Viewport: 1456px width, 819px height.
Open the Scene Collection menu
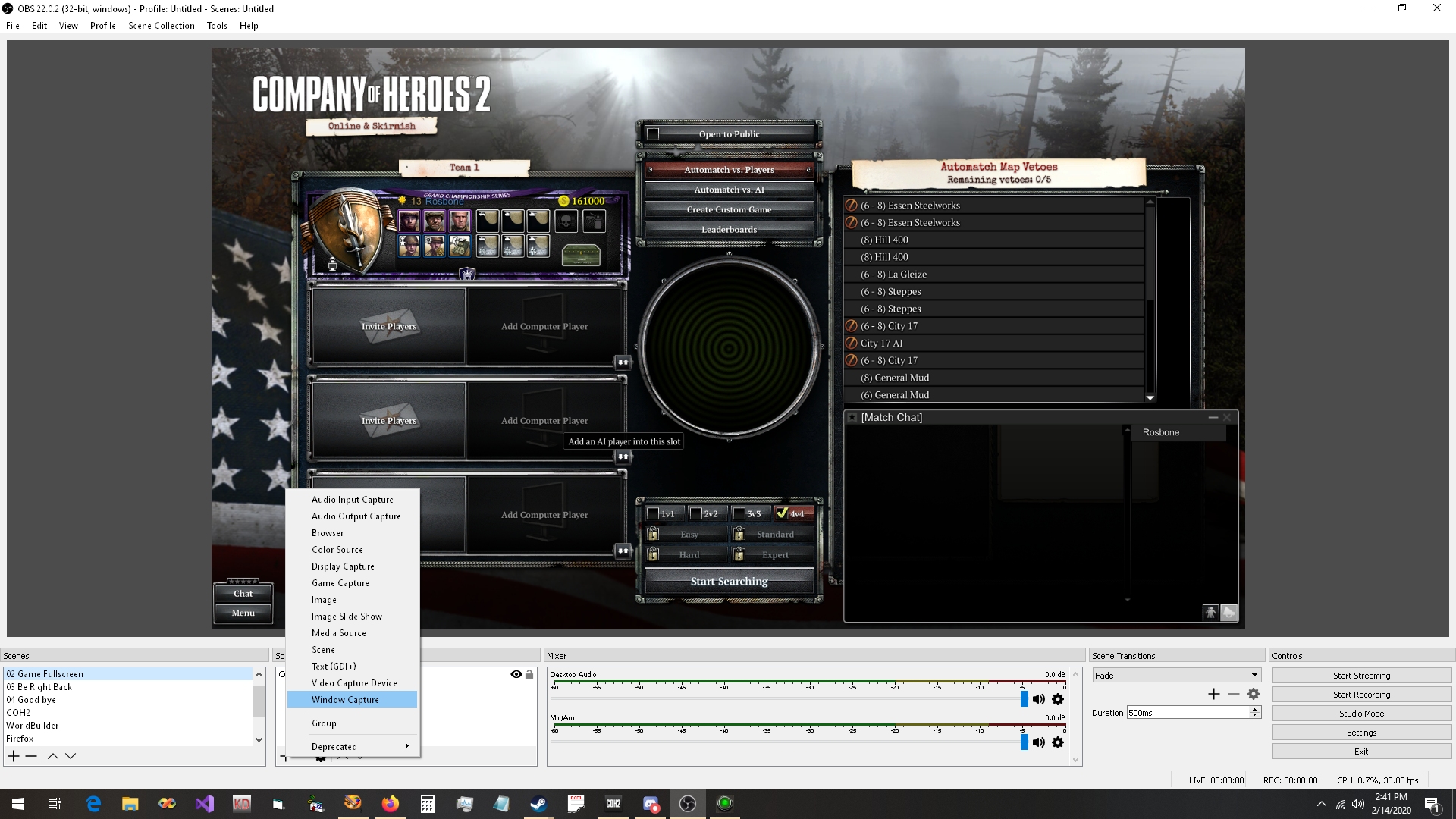[162, 25]
